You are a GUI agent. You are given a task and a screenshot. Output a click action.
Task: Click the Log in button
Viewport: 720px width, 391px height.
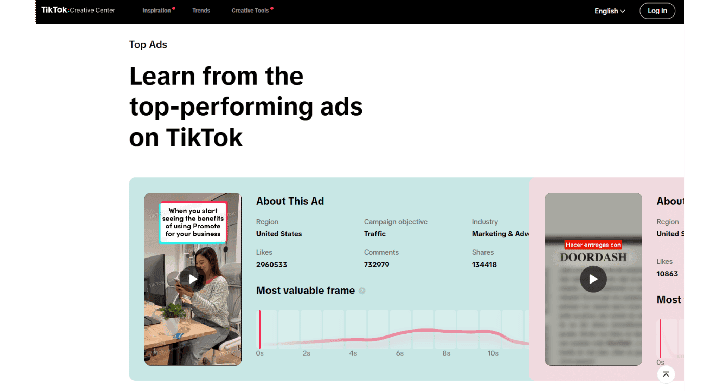click(x=657, y=11)
